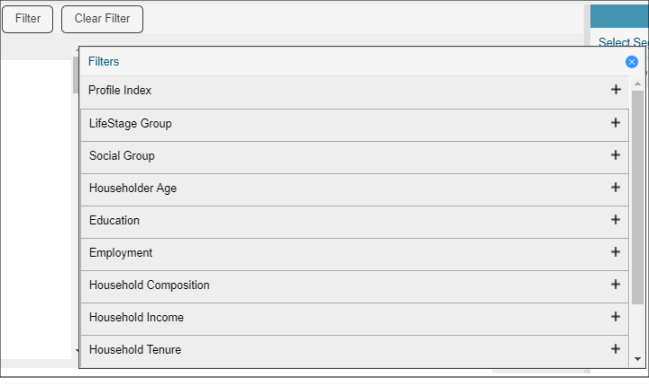This screenshot has width=649, height=386.
Task: Click the plus icon for LifeStage Group
Action: [615, 122]
